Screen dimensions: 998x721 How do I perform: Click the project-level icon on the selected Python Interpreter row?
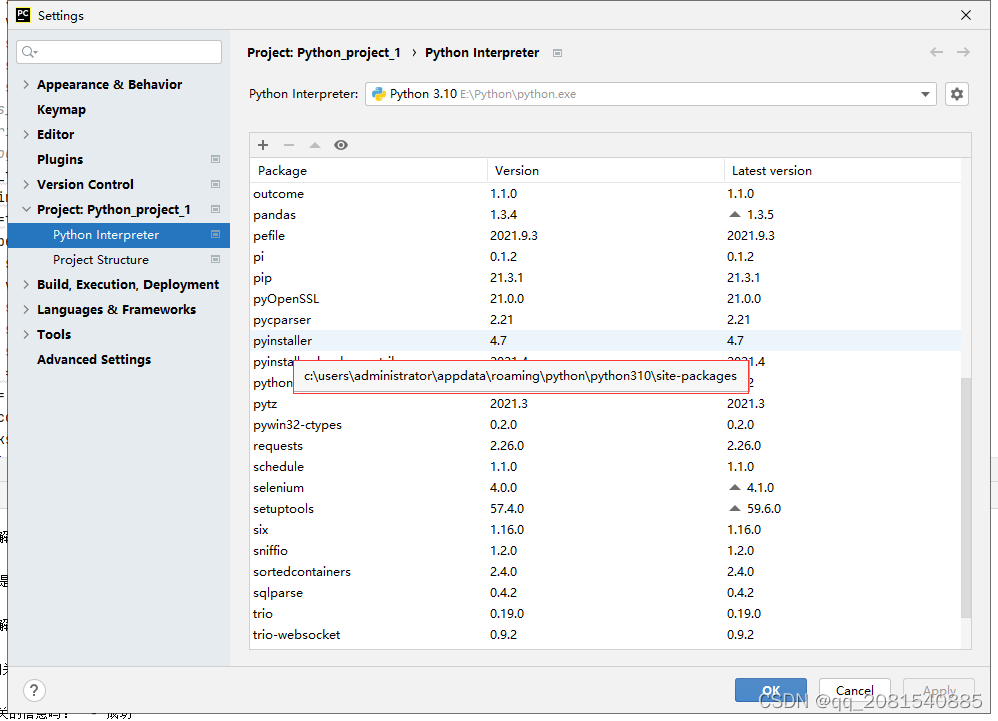click(x=215, y=235)
